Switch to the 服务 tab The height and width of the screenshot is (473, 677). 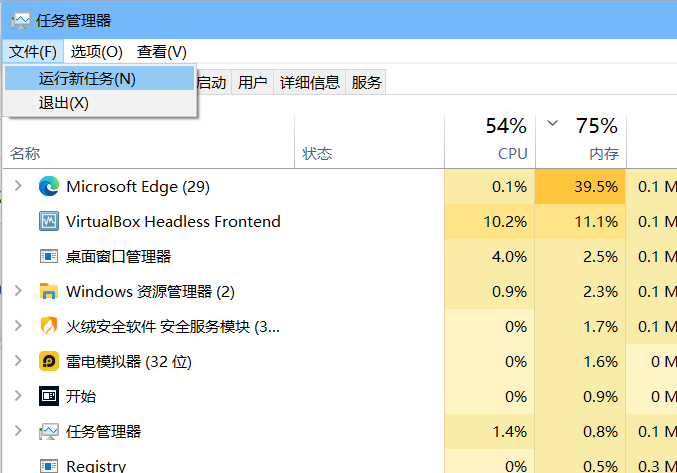pyautogui.click(x=367, y=82)
